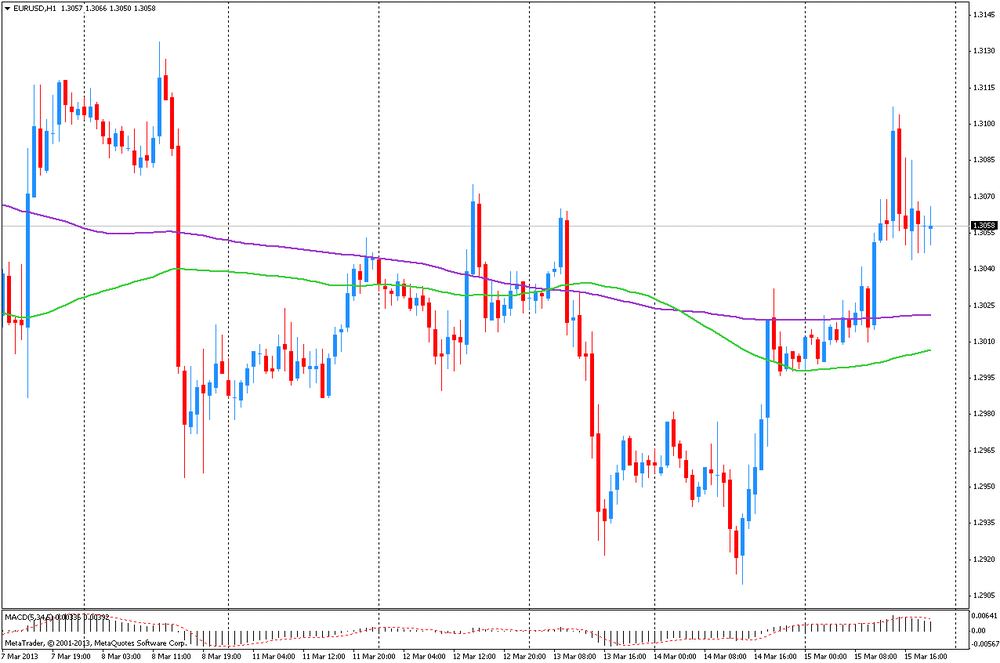Select the highlighted current price tag 1.3058

(x=984, y=226)
